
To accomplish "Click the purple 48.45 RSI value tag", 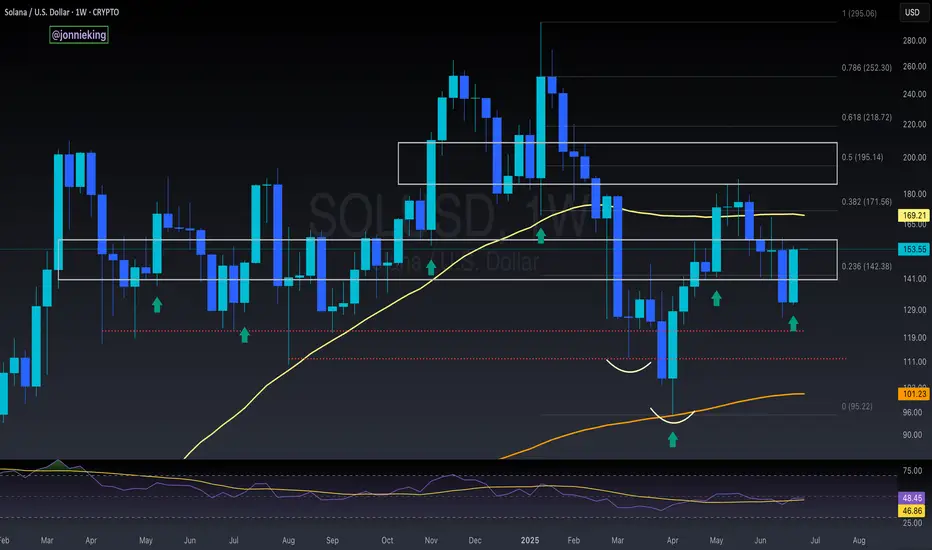I will click(912, 498).
